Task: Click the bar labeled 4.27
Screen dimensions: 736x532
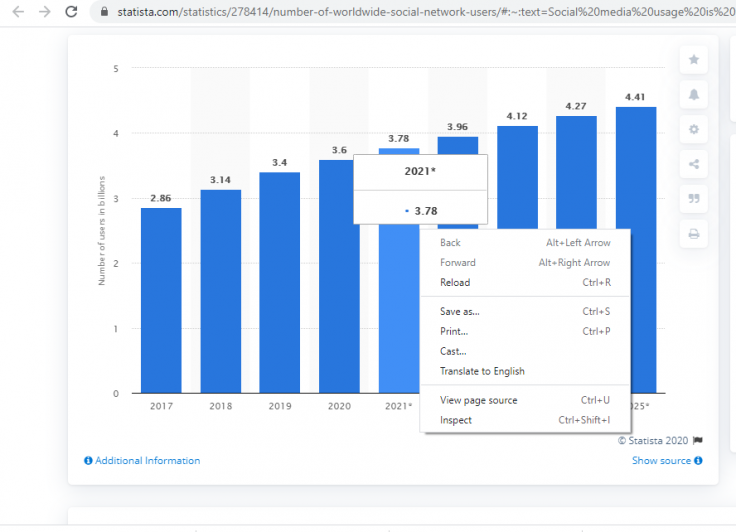Action: [576, 172]
